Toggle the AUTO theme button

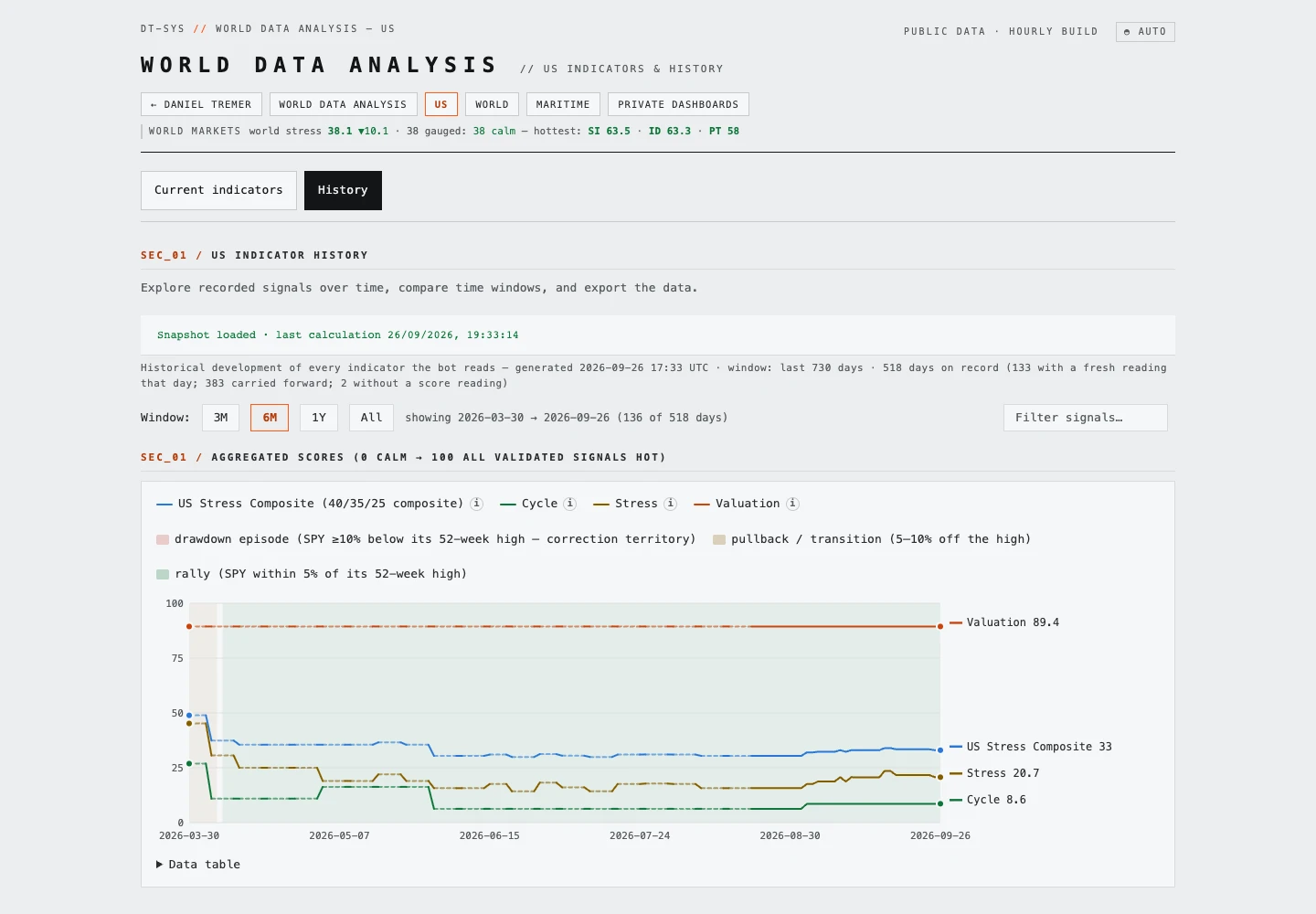tap(1145, 32)
